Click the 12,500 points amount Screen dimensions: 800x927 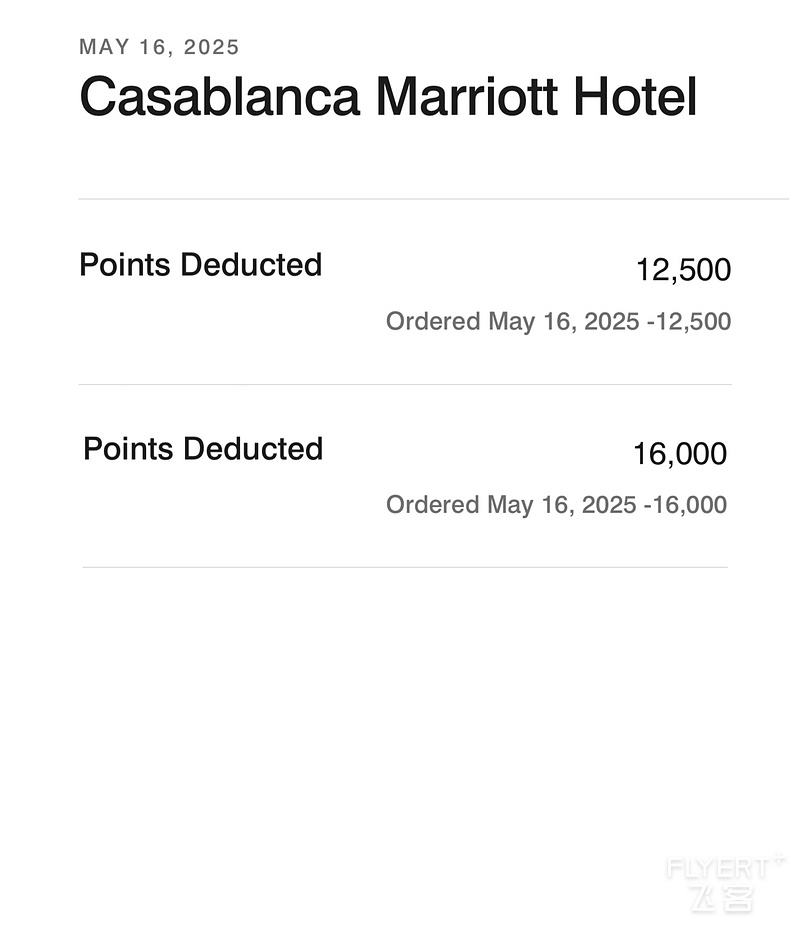(x=684, y=270)
